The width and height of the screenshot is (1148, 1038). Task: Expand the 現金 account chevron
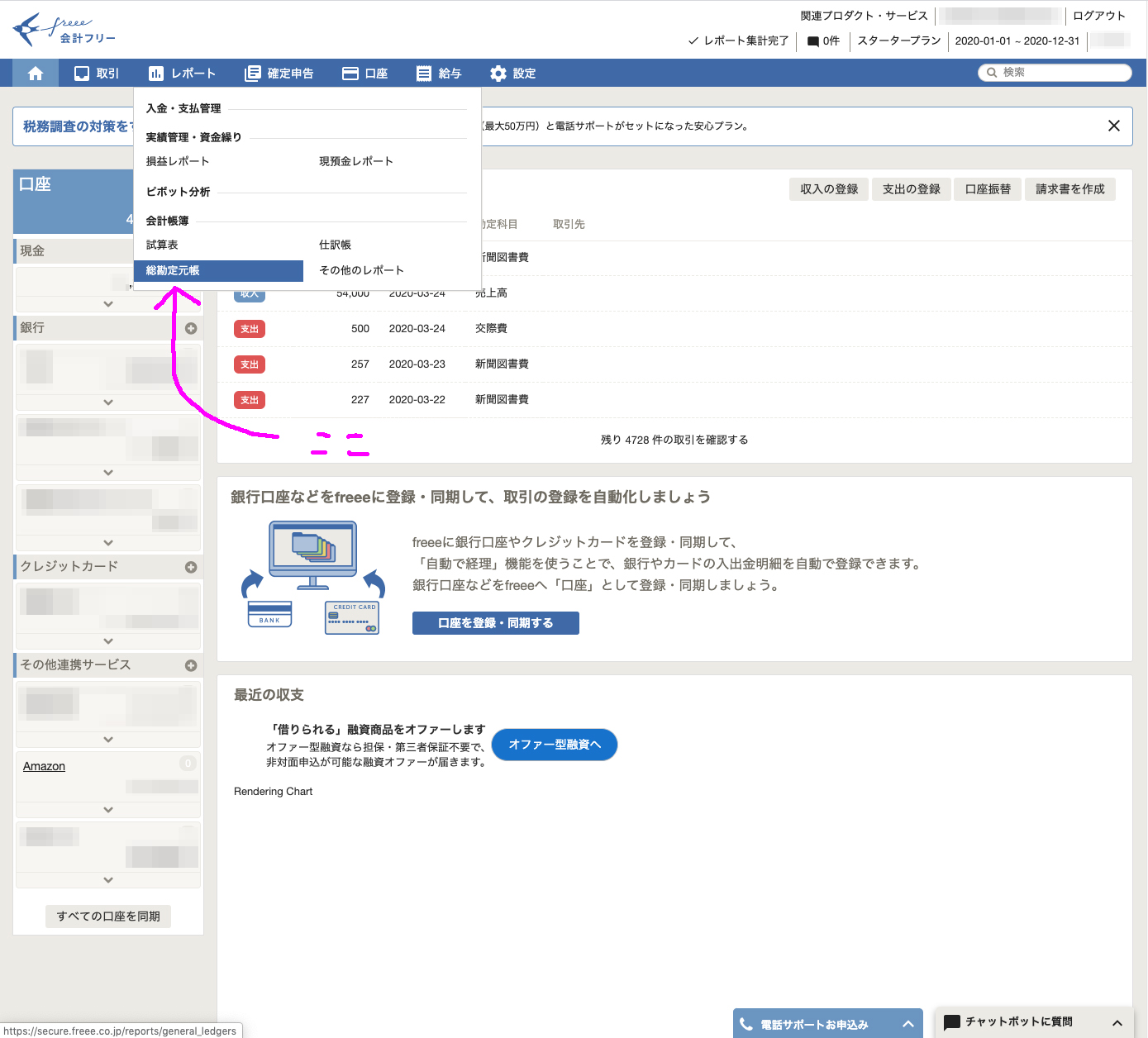pos(108,304)
